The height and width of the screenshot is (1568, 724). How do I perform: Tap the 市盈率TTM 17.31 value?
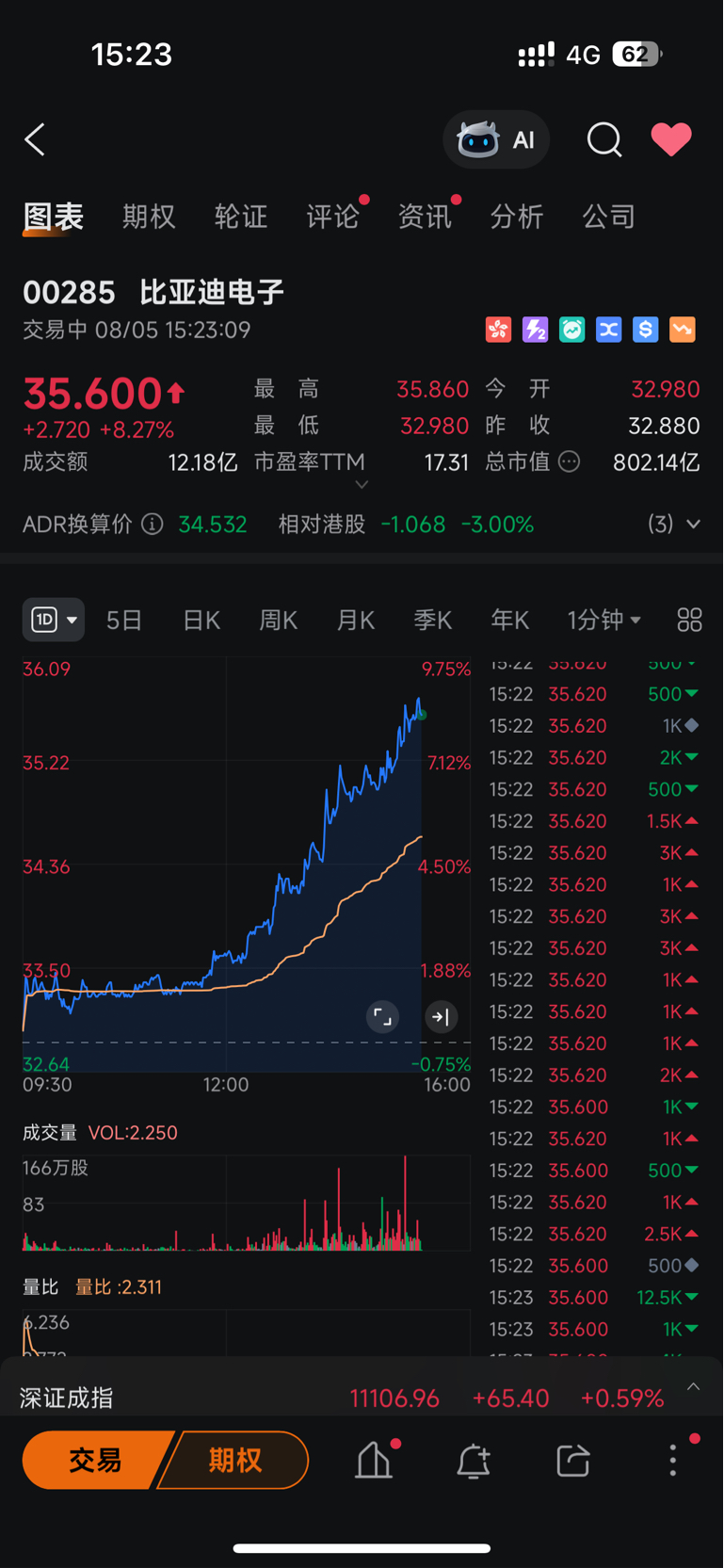[x=446, y=462]
